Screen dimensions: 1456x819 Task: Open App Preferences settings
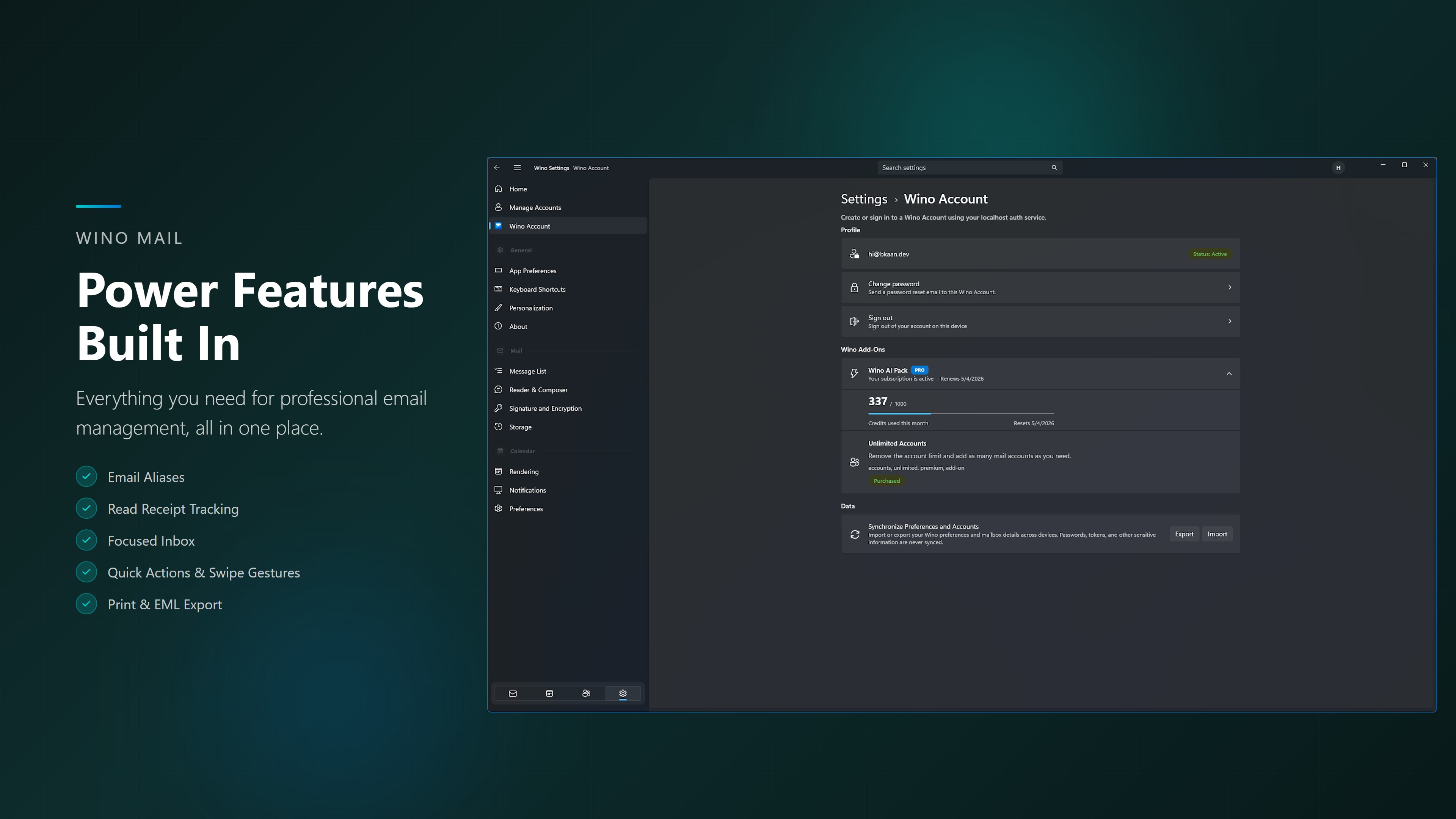[568, 271]
